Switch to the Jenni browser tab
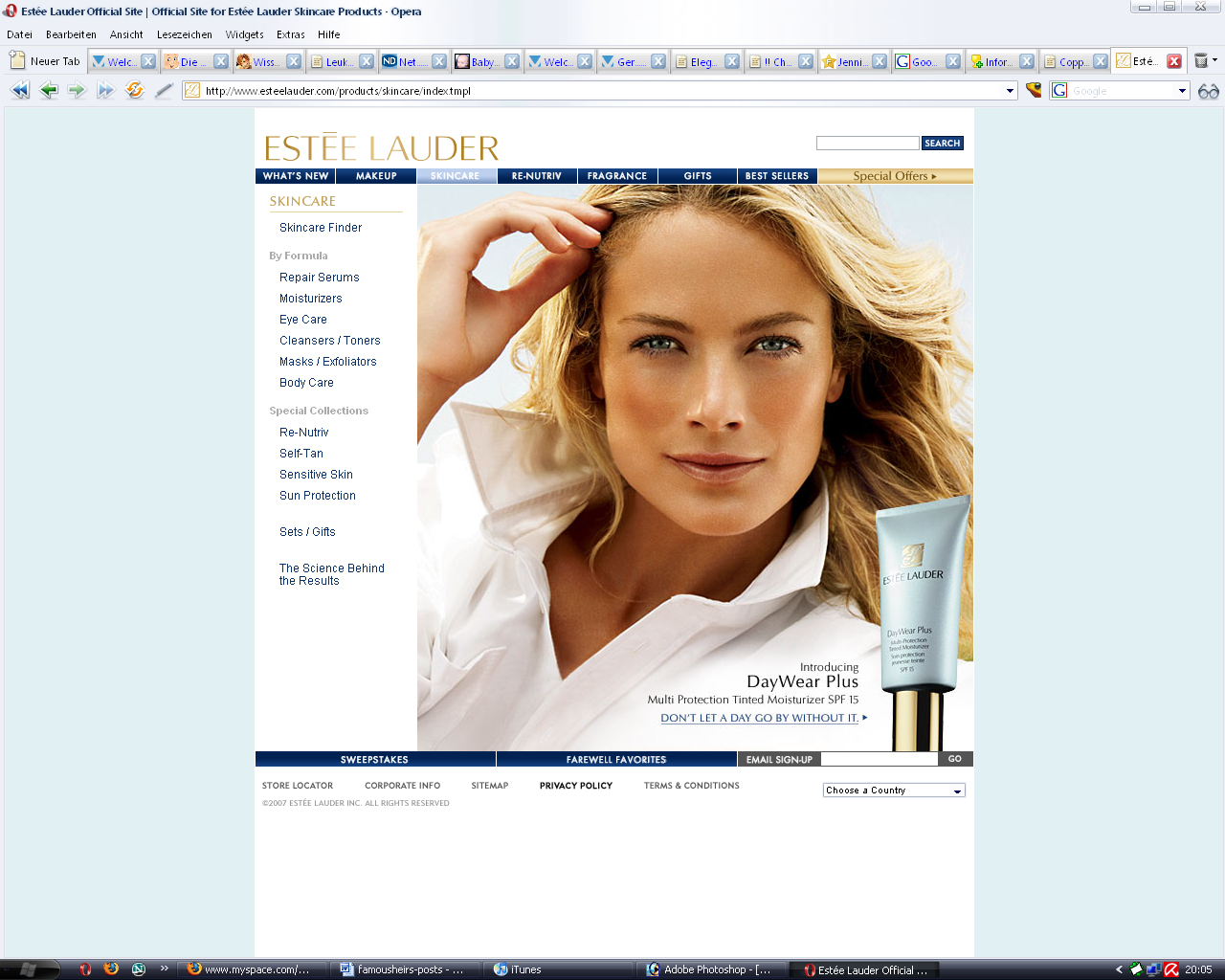 (x=845, y=61)
